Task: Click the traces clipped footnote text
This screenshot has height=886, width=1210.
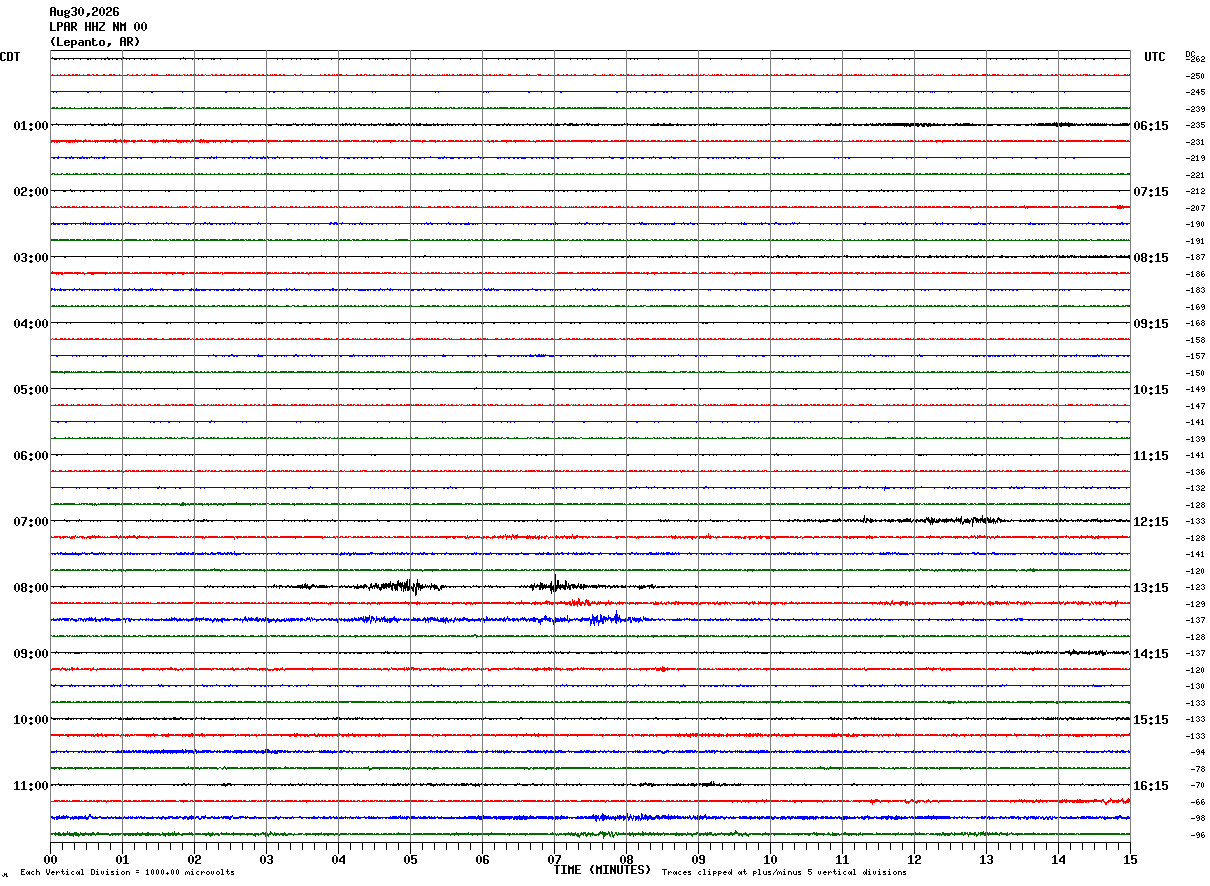Action: pyautogui.click(x=784, y=873)
